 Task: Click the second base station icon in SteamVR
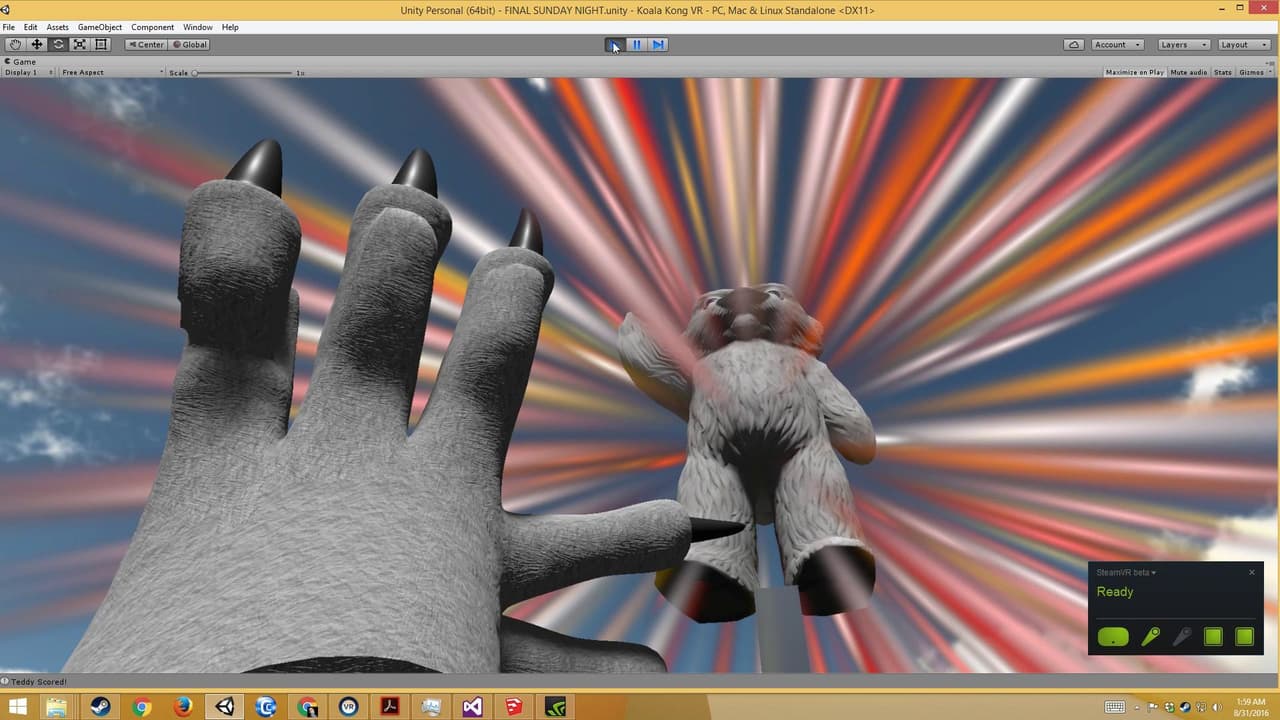pos(1244,637)
